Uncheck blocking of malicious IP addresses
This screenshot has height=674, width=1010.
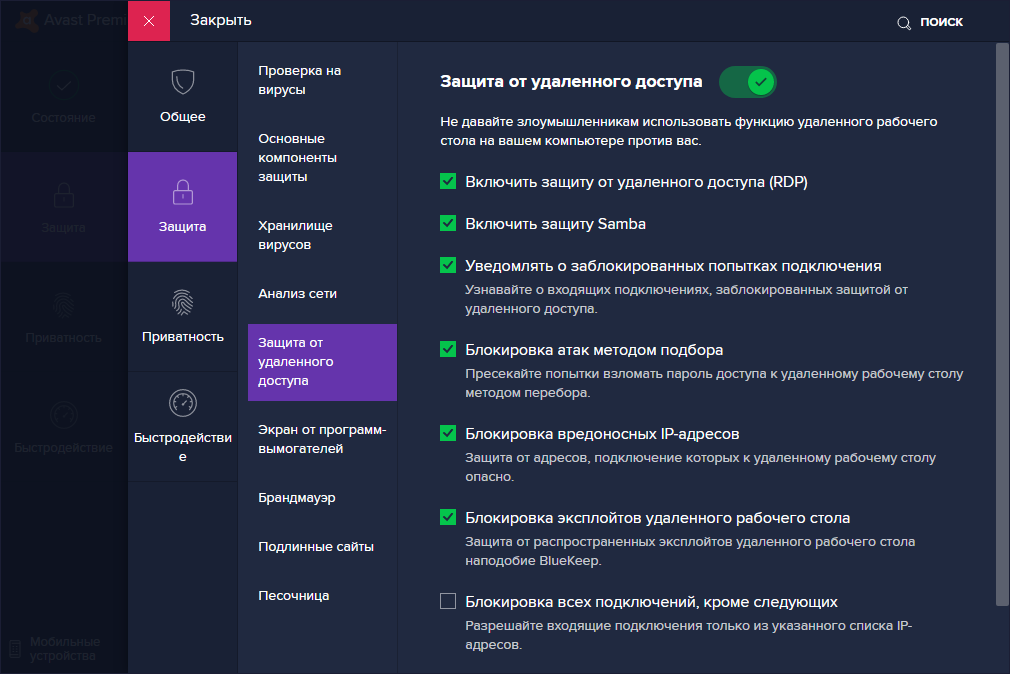tap(448, 433)
